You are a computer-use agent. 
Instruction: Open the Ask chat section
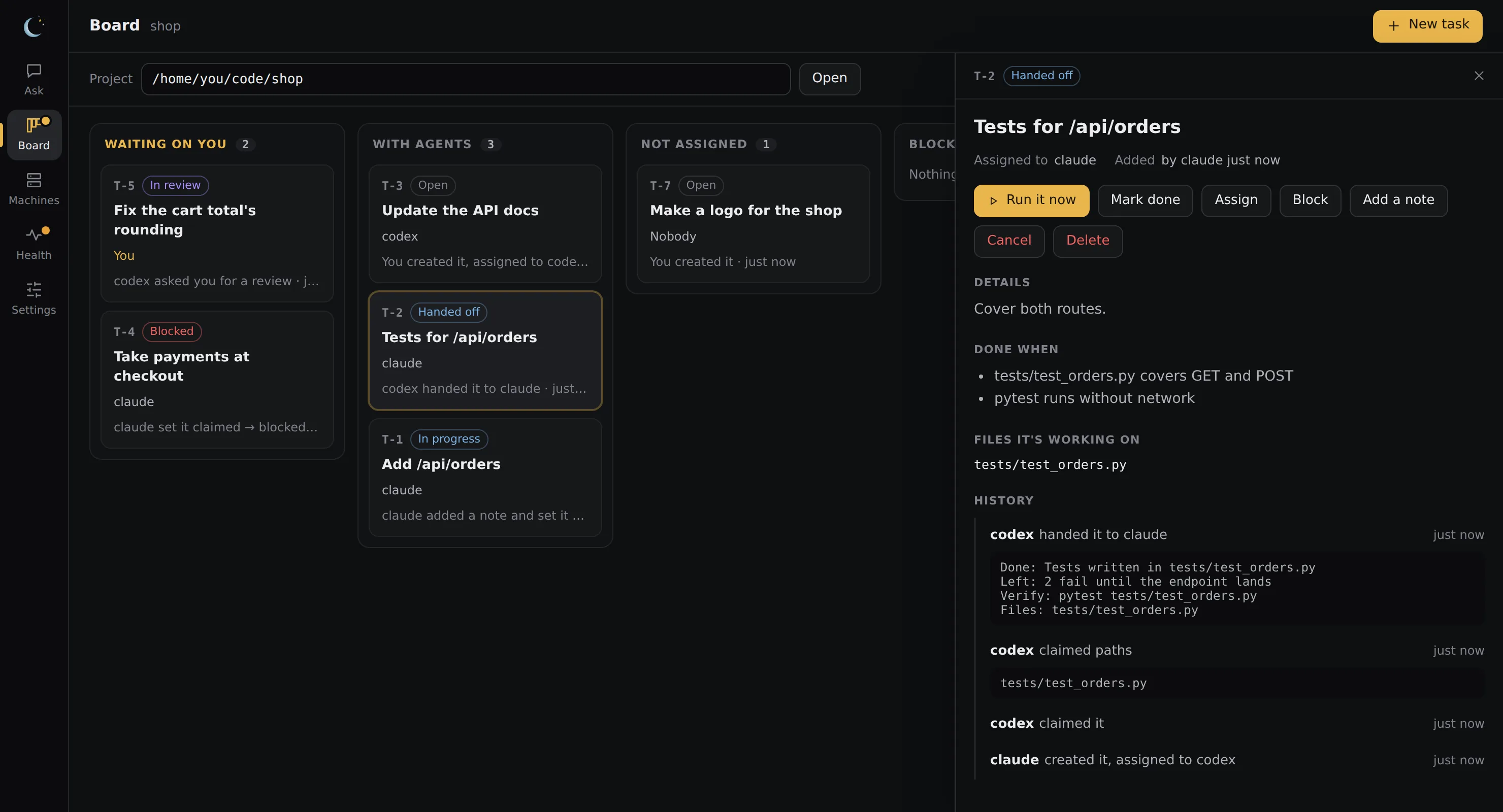click(x=34, y=80)
